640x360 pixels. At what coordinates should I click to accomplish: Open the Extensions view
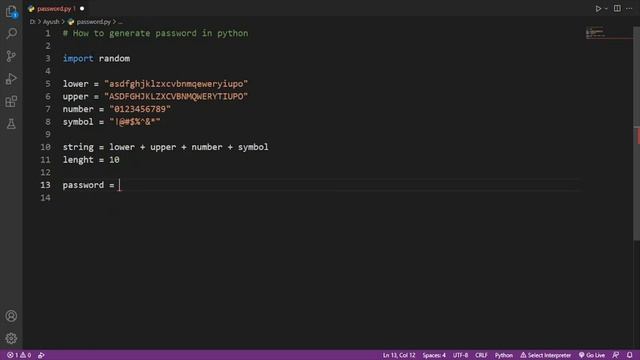[x=11, y=101]
